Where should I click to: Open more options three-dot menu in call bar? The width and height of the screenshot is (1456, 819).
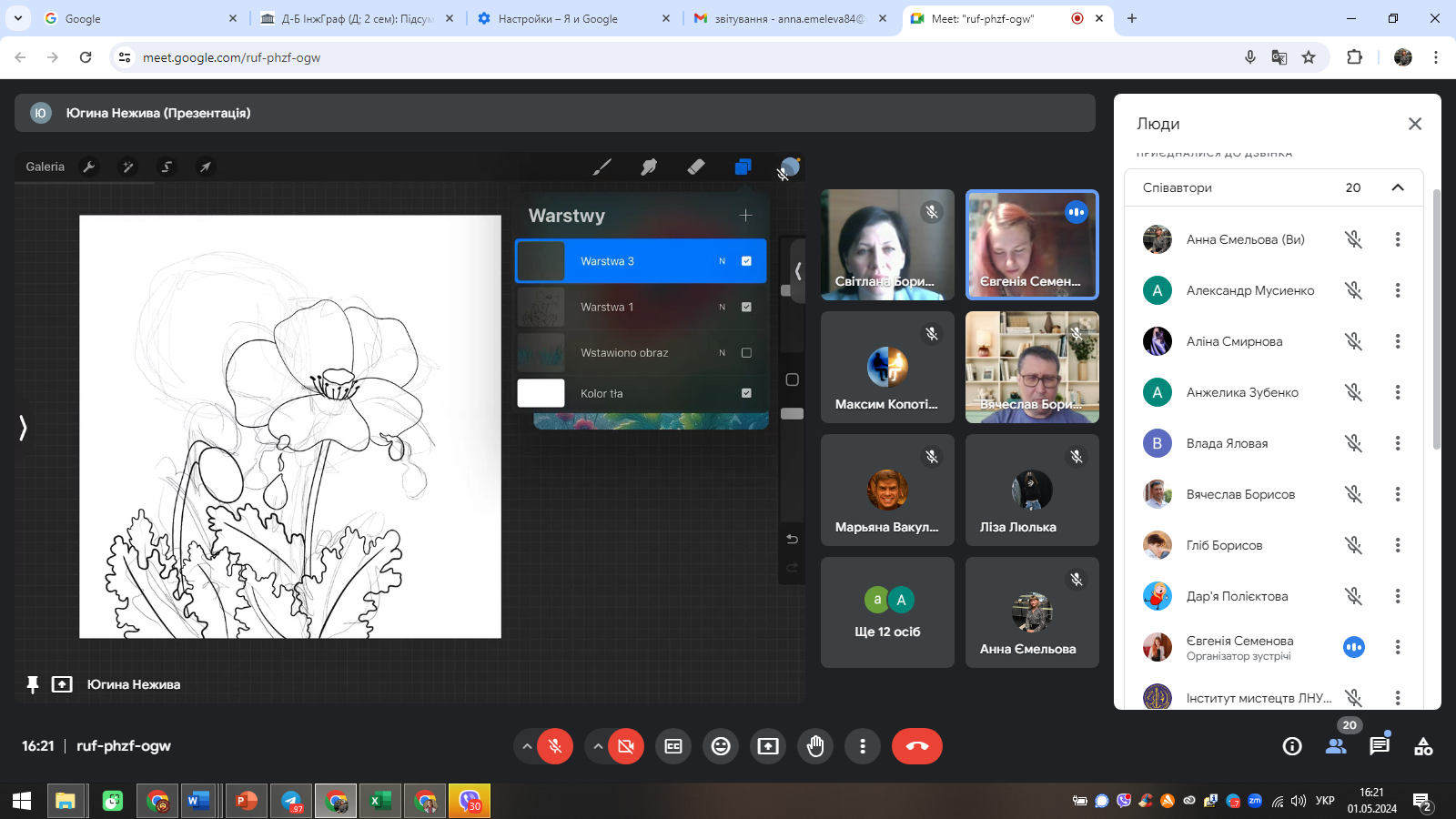[863, 746]
